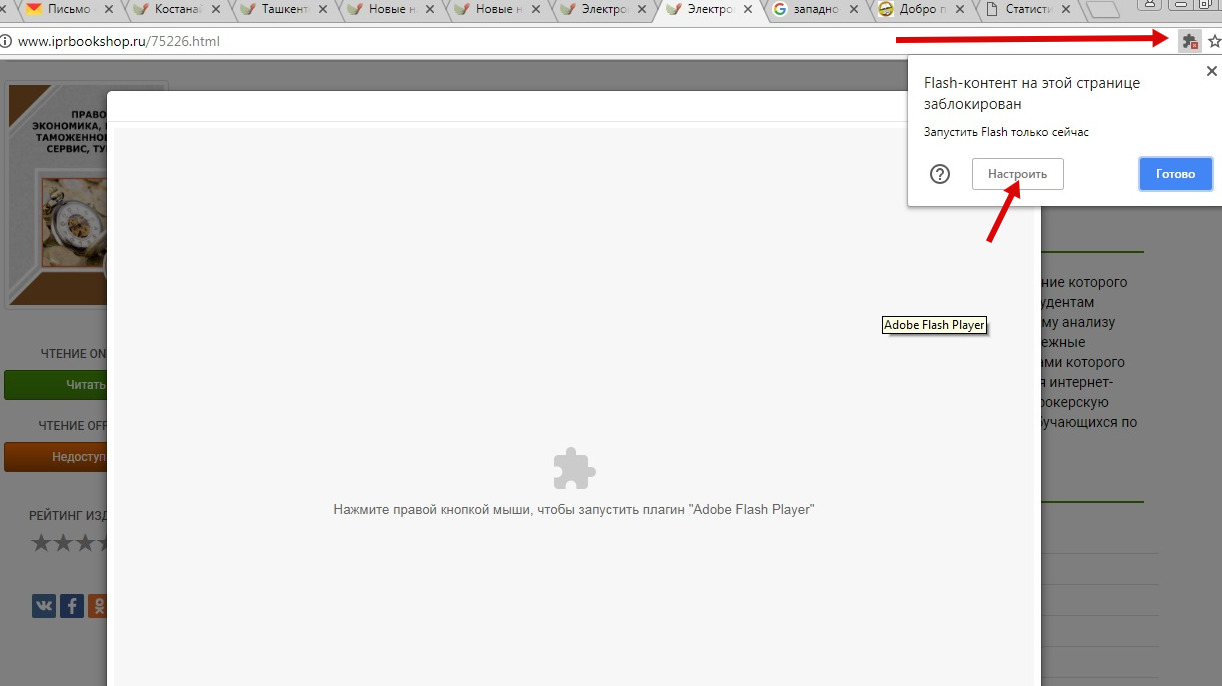The image size is (1222, 686).
Task: Bookmark this page with the star icon
Action: pyautogui.click(x=1214, y=42)
